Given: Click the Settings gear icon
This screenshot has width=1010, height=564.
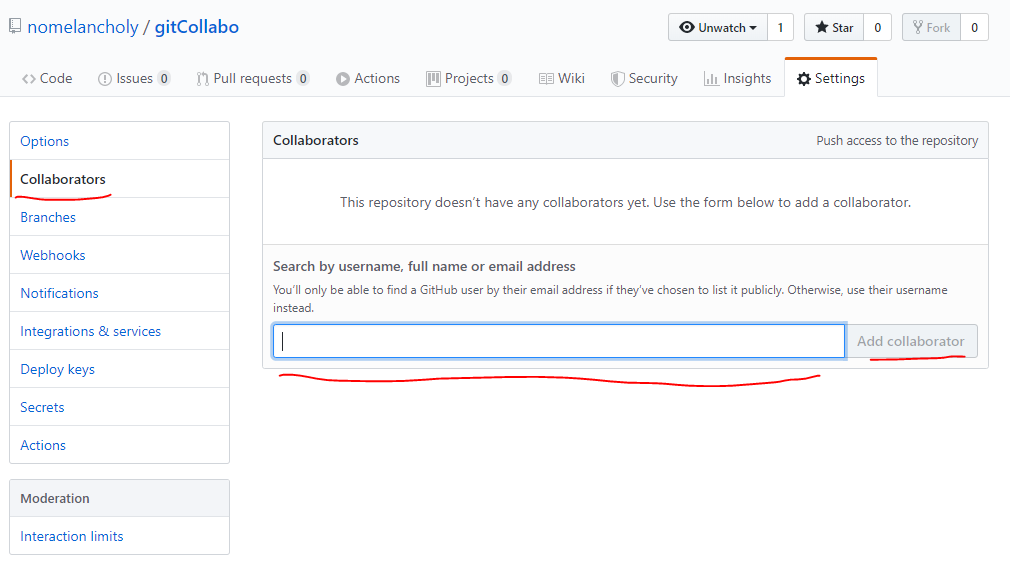Looking at the screenshot, I should coord(803,79).
